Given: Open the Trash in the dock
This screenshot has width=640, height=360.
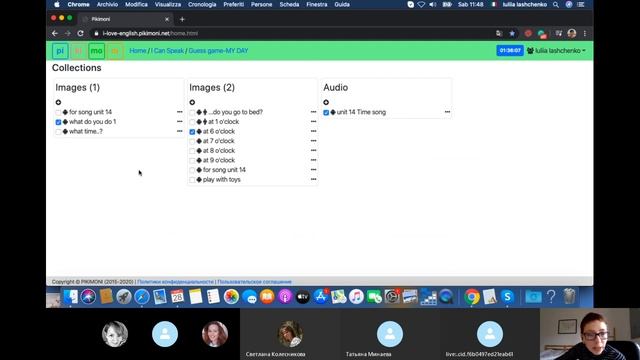Looking at the screenshot, I should coord(569,297).
